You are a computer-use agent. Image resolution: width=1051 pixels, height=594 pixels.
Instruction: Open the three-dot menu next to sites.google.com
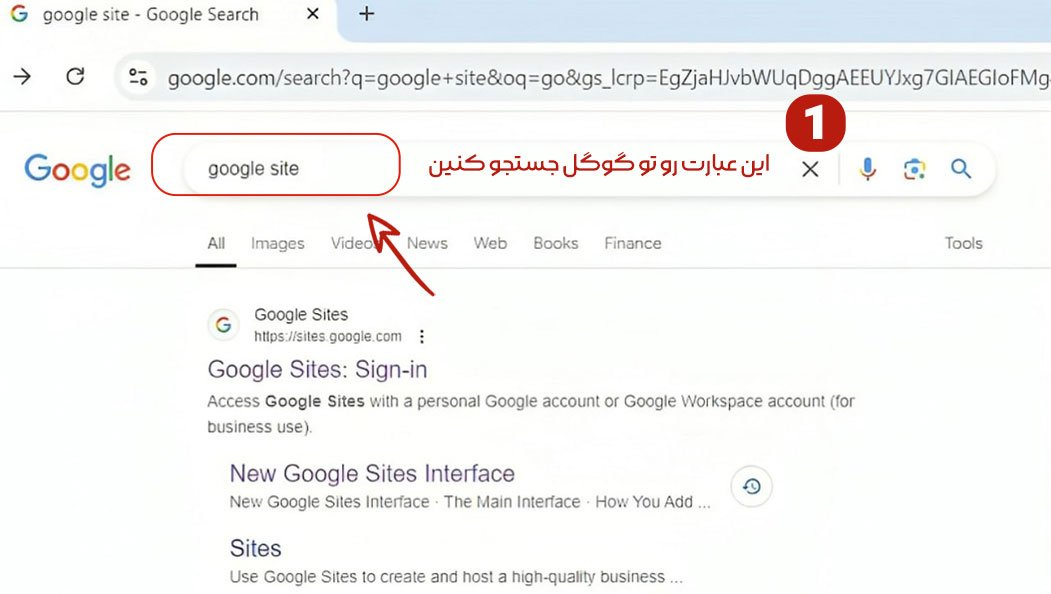coord(422,336)
